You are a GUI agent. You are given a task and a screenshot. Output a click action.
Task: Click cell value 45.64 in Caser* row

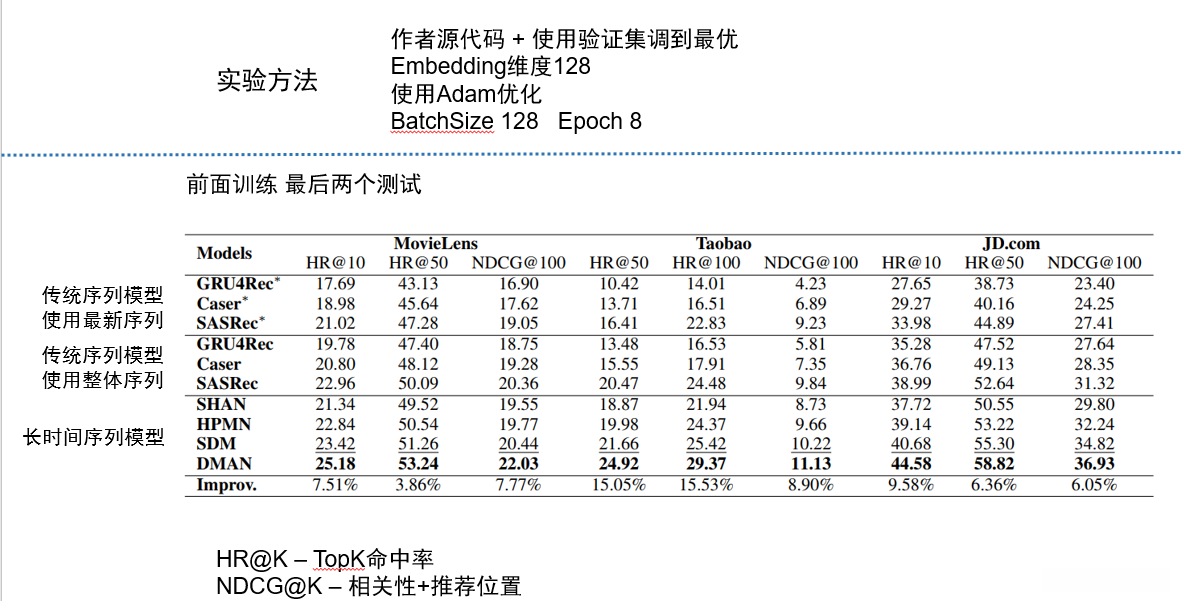click(x=418, y=303)
